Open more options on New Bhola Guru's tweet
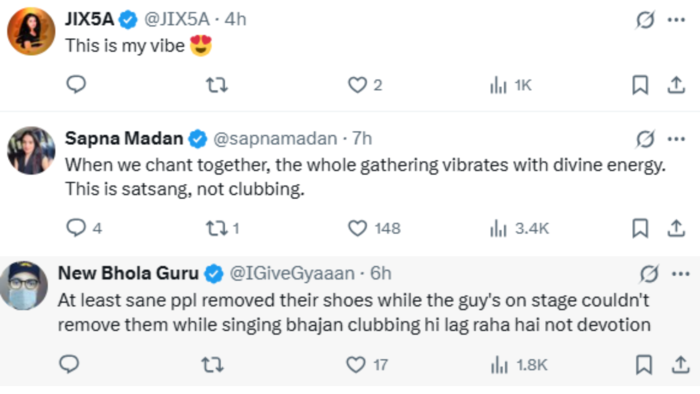 [680, 274]
